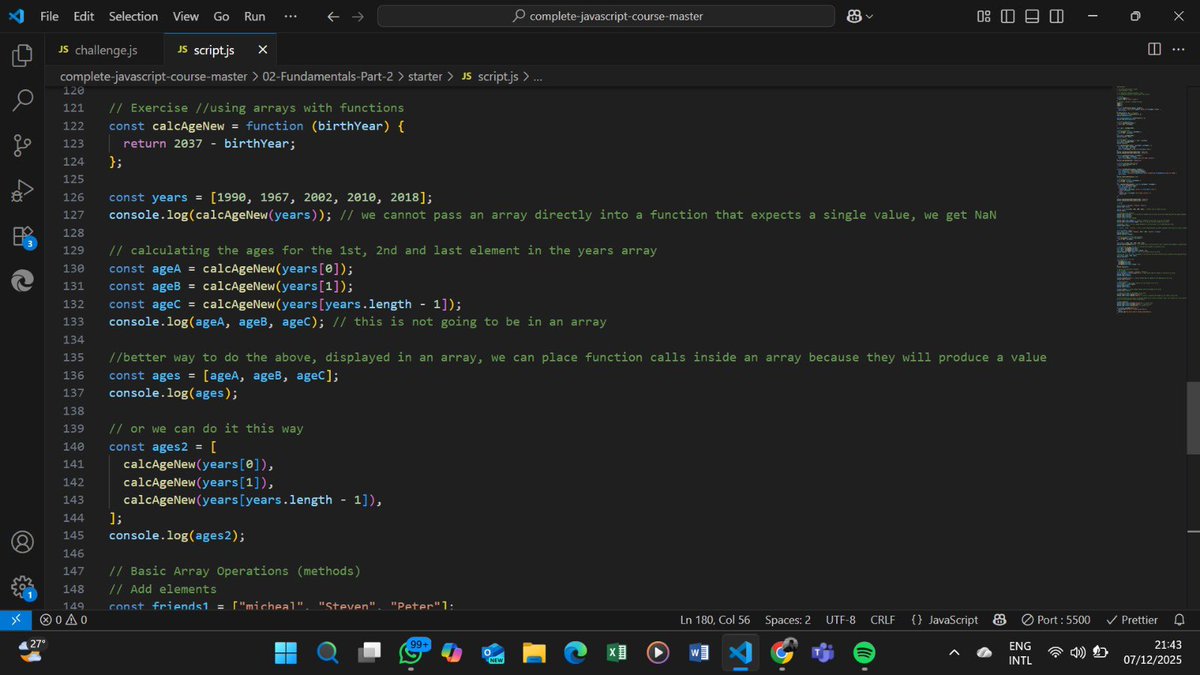Open the View menu

(185, 16)
